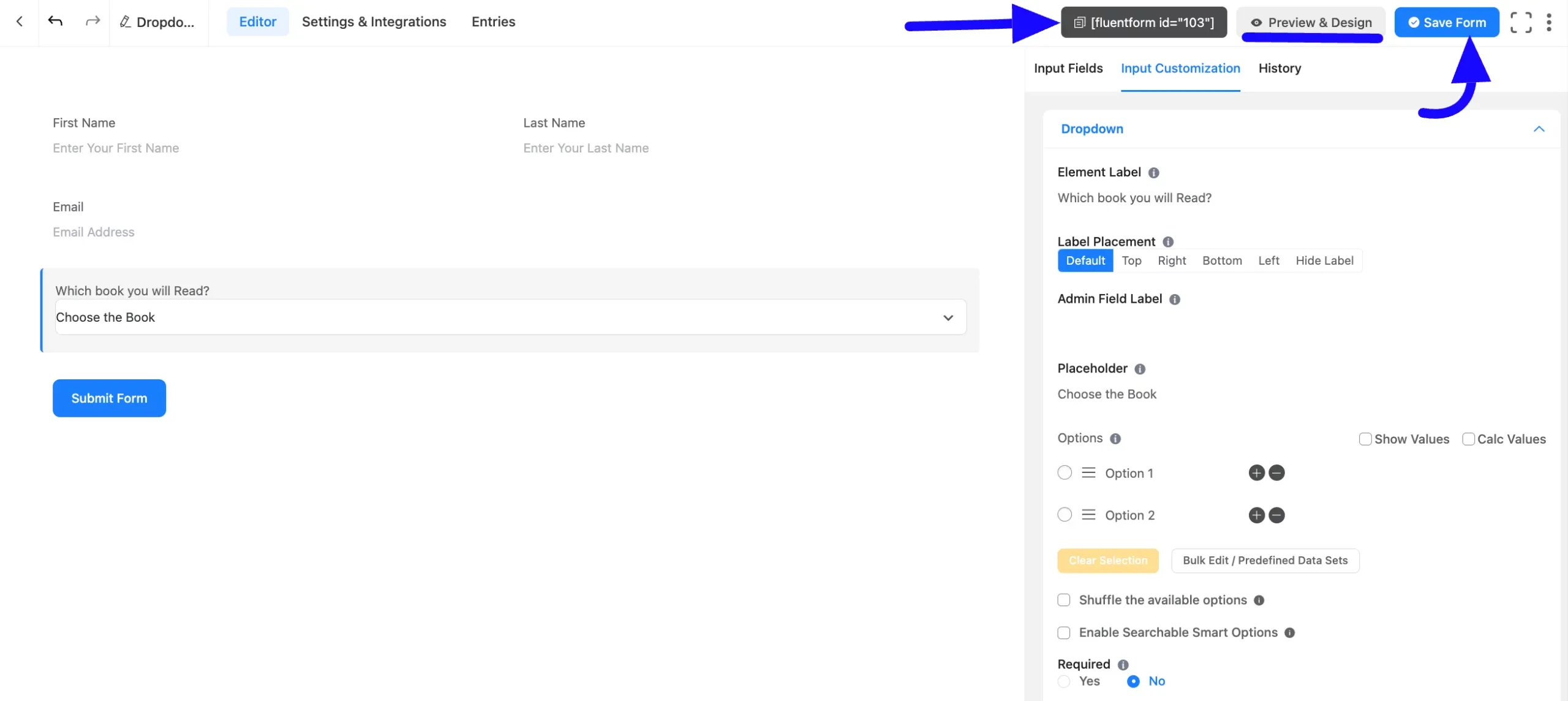Screen dimensions: 1568x701
Task: Grab the Option 2 reorder handle
Action: (x=1088, y=515)
